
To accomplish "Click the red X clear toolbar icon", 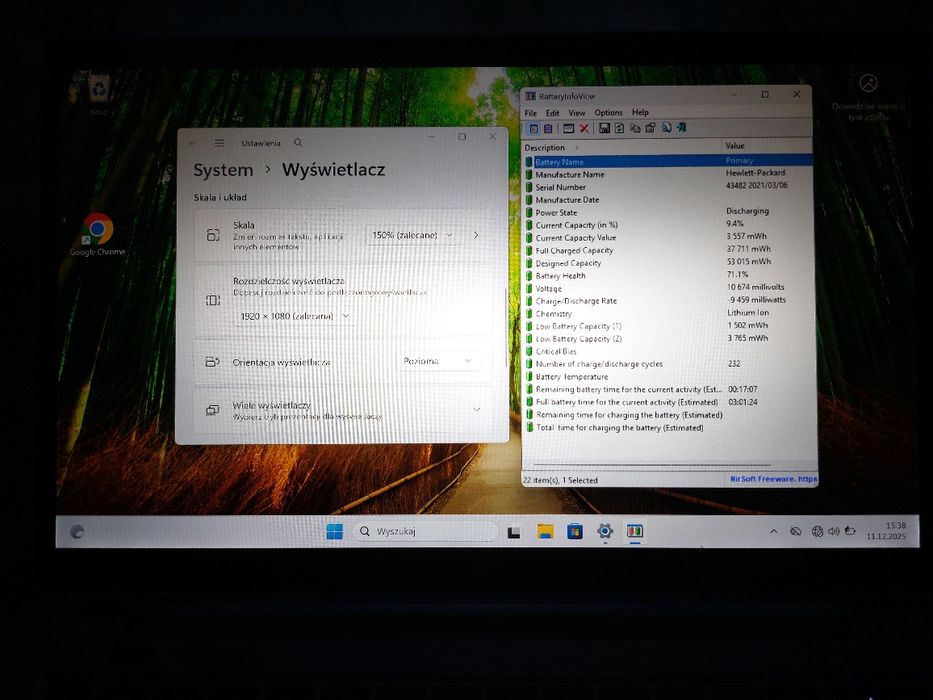I will [x=584, y=128].
